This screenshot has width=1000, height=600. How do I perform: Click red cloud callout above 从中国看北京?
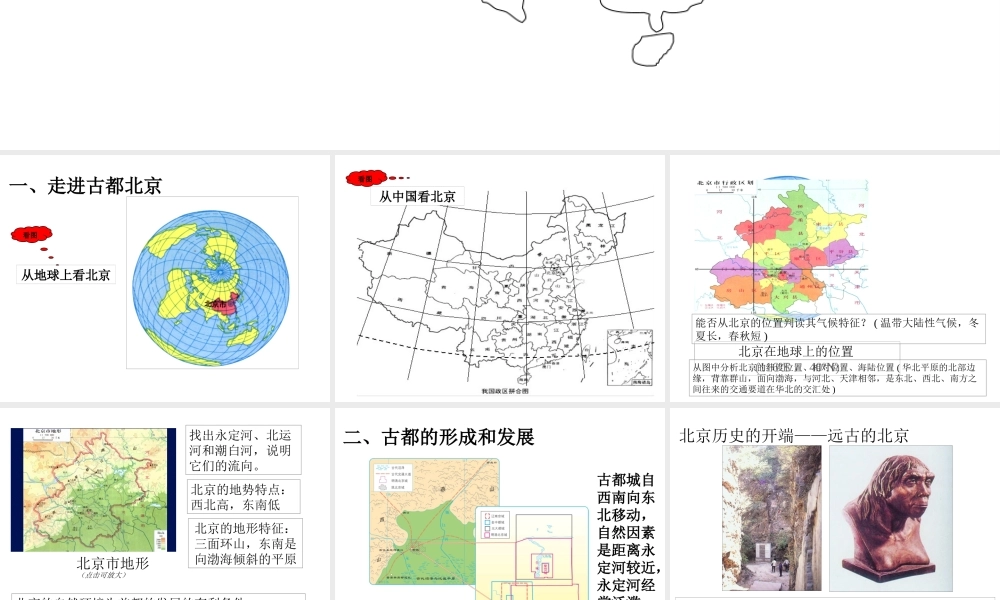(x=367, y=179)
